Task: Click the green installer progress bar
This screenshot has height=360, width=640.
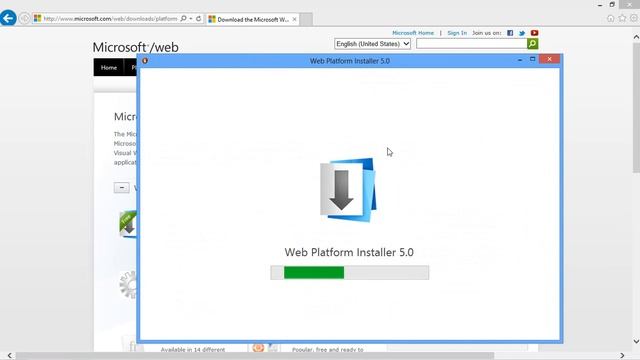Action: 349,273
